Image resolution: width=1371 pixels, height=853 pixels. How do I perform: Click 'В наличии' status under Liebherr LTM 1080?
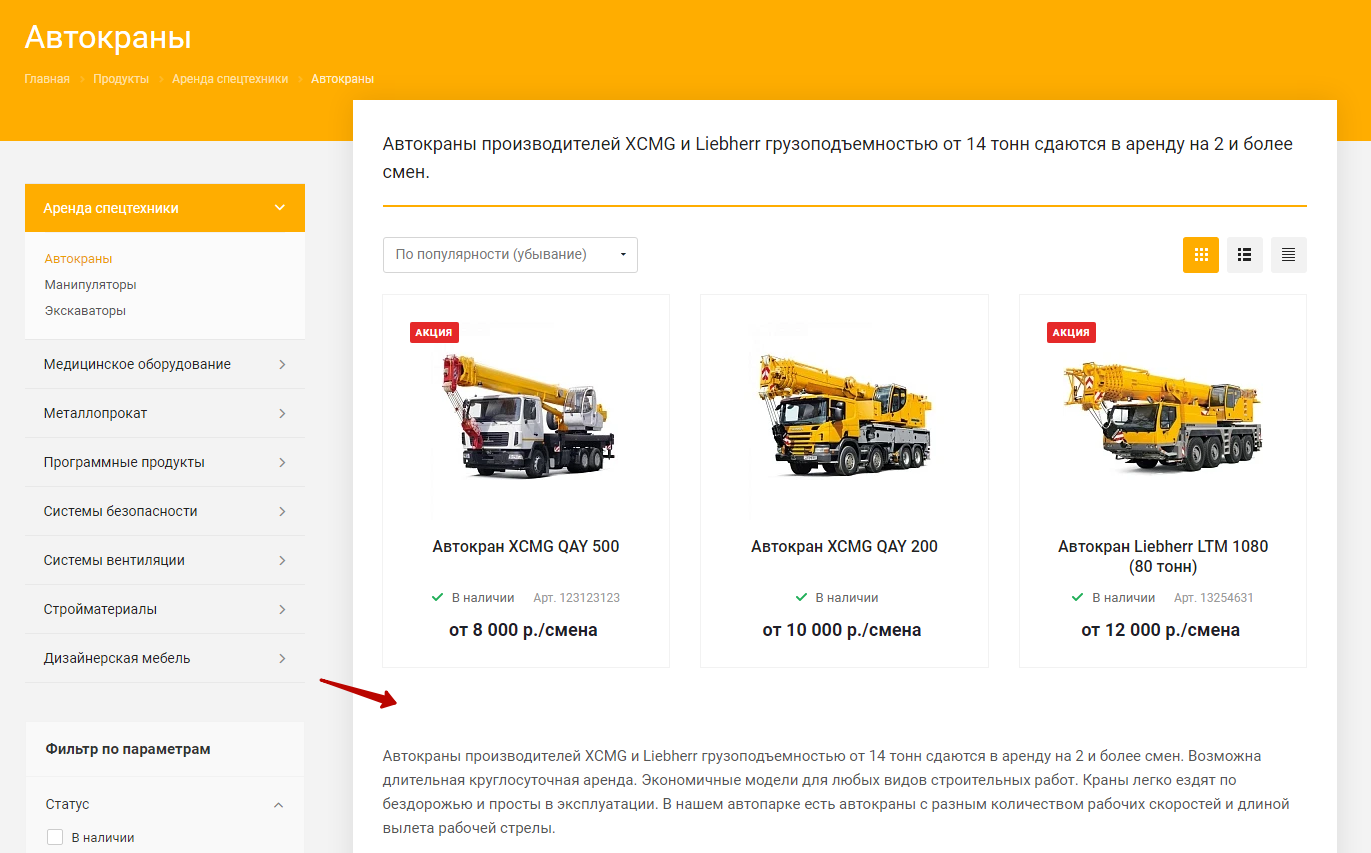[x=1113, y=598]
